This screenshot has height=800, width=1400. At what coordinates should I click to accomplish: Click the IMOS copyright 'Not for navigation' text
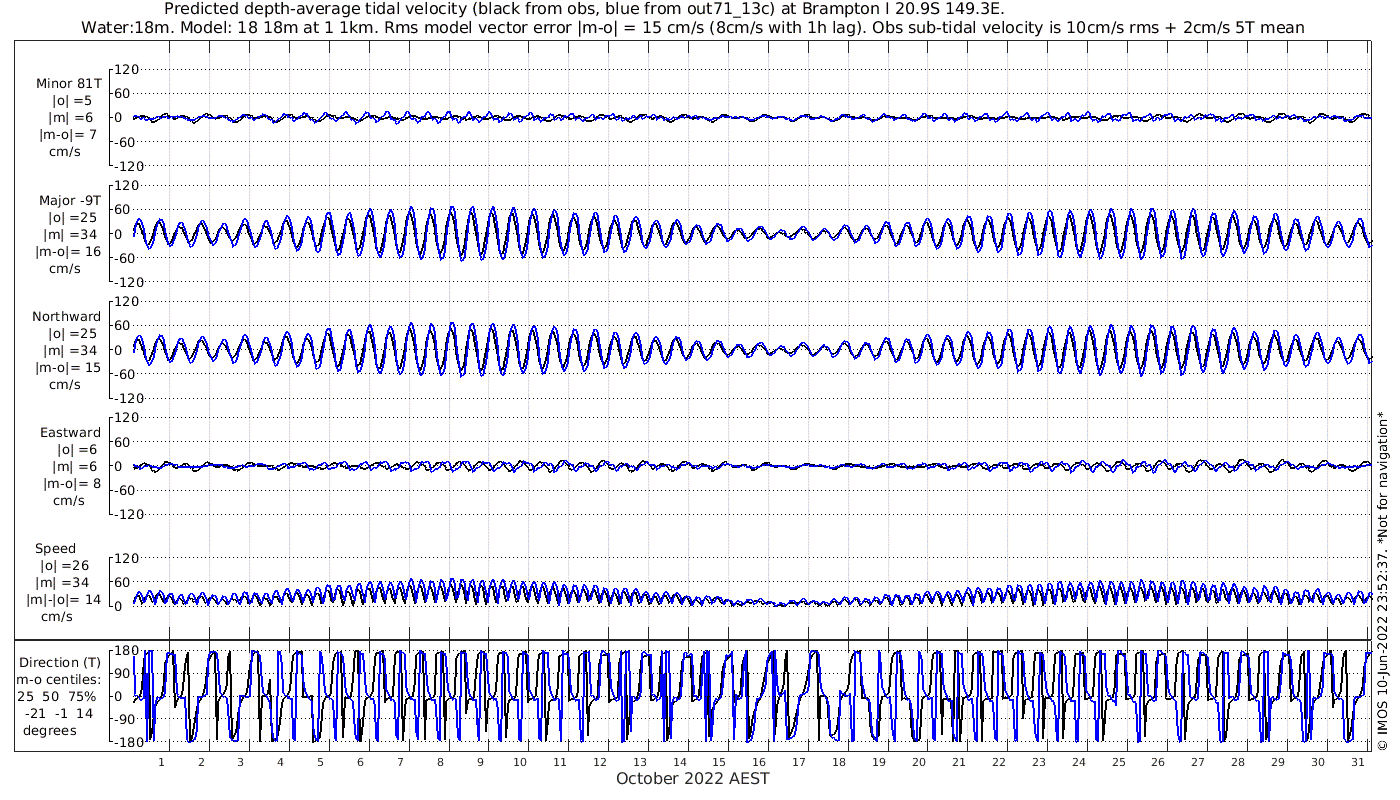1382,580
